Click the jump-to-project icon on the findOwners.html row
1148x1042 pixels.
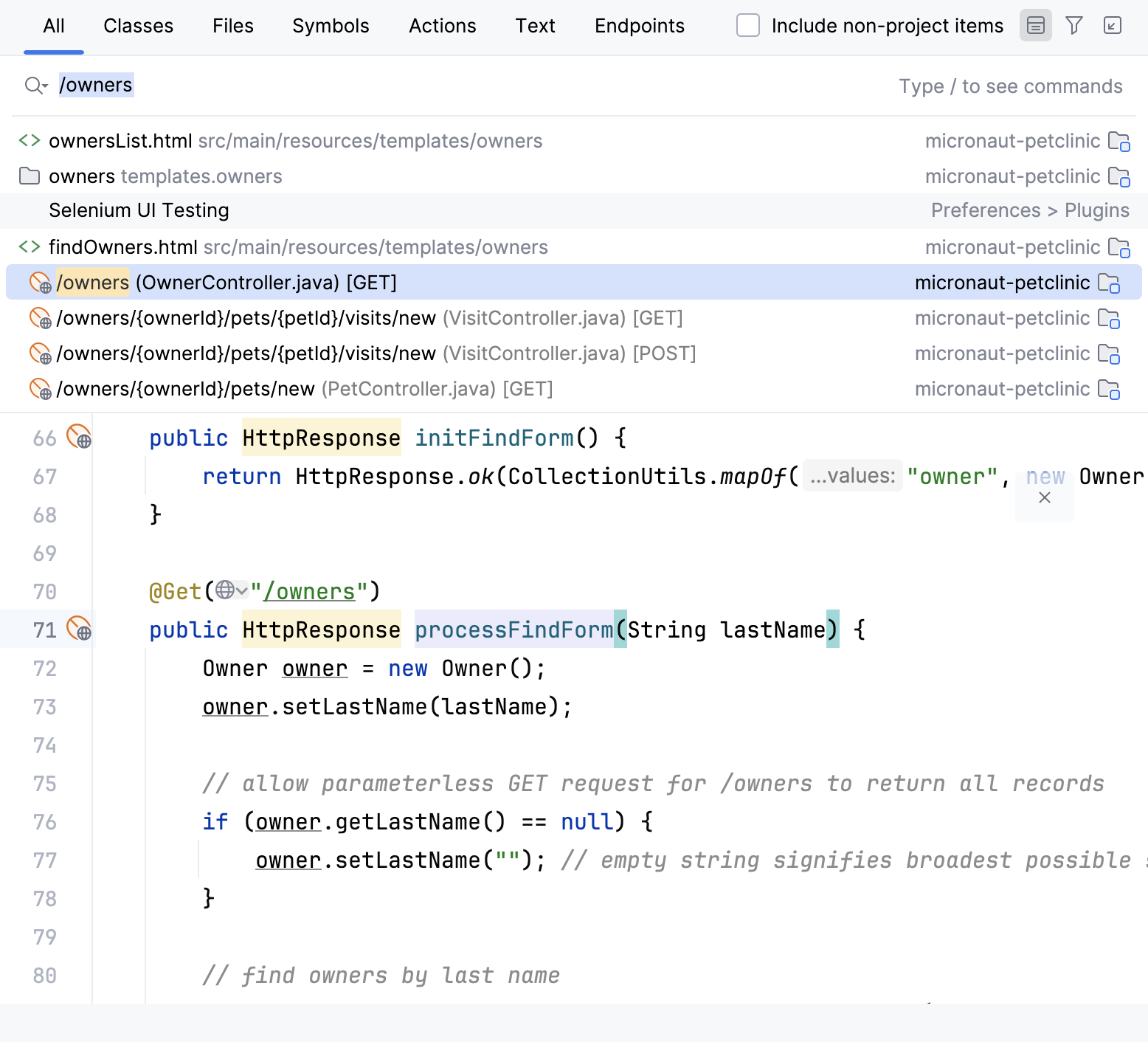coord(1120,247)
